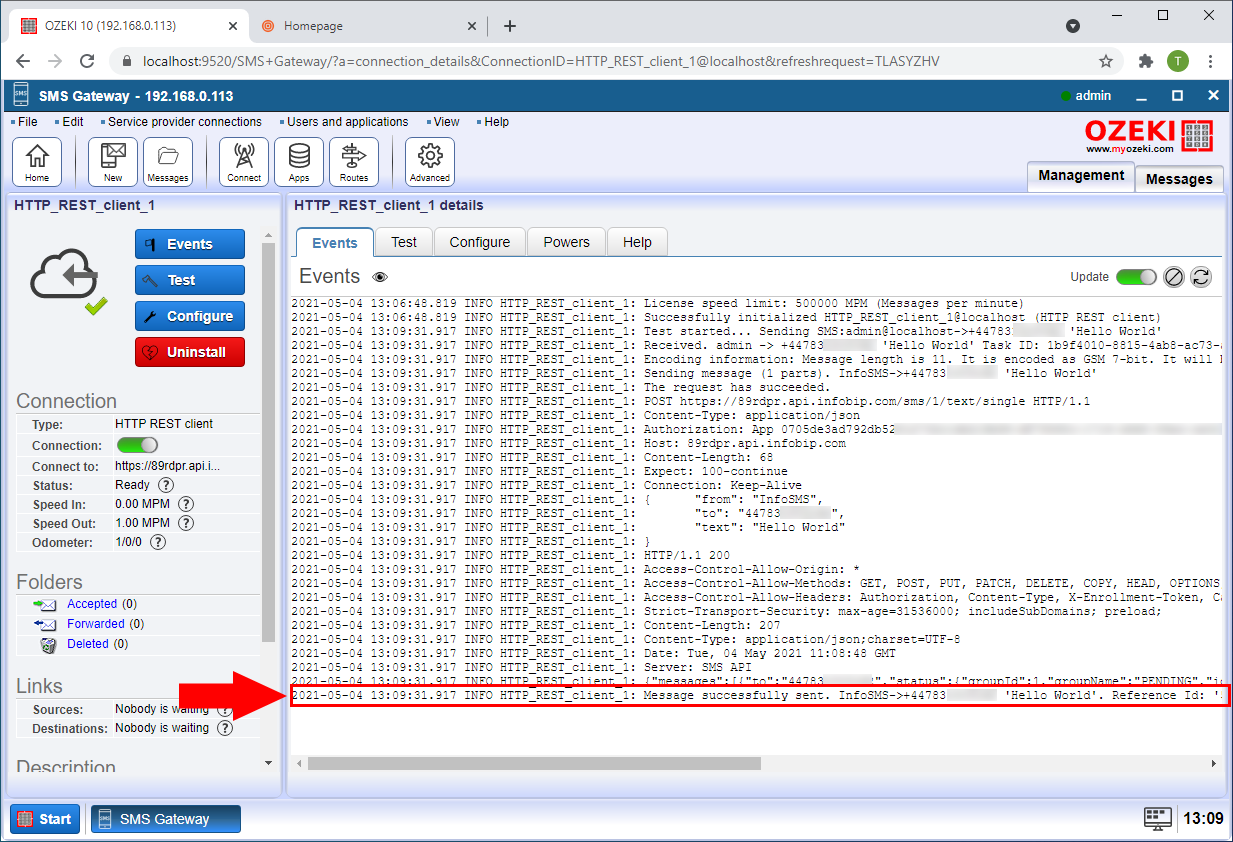Image resolution: width=1233 pixels, height=842 pixels.
Task: Click SMS Gateway taskbar item
Action: coord(166,819)
